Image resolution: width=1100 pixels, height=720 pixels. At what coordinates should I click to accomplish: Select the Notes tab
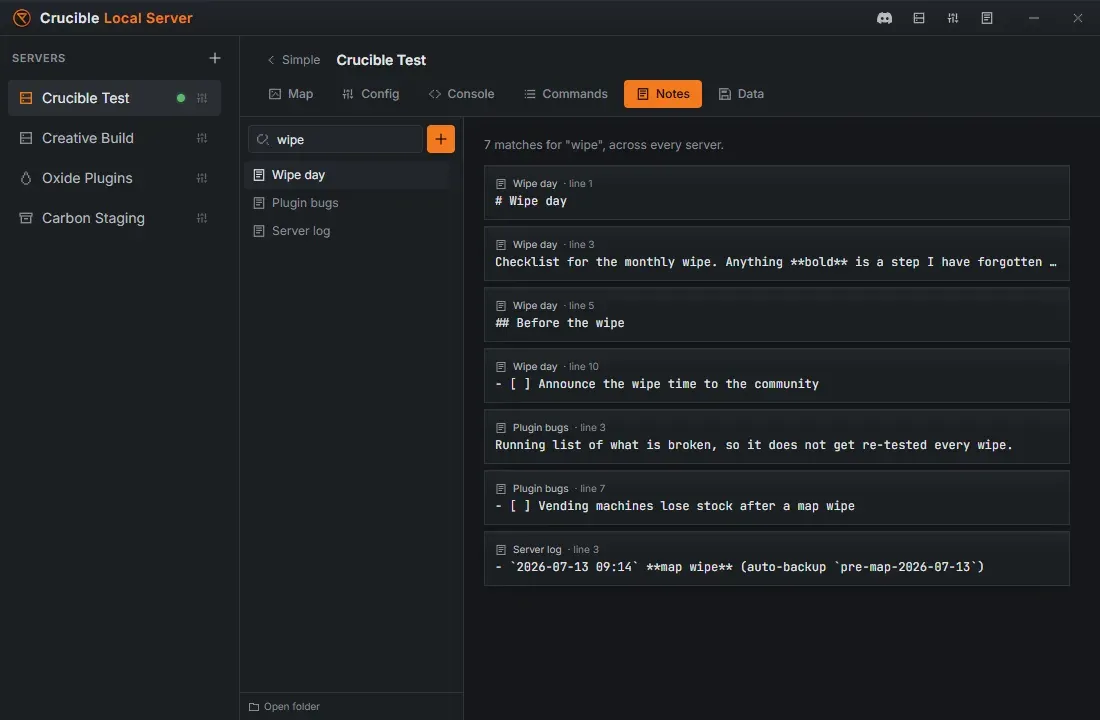(x=663, y=94)
